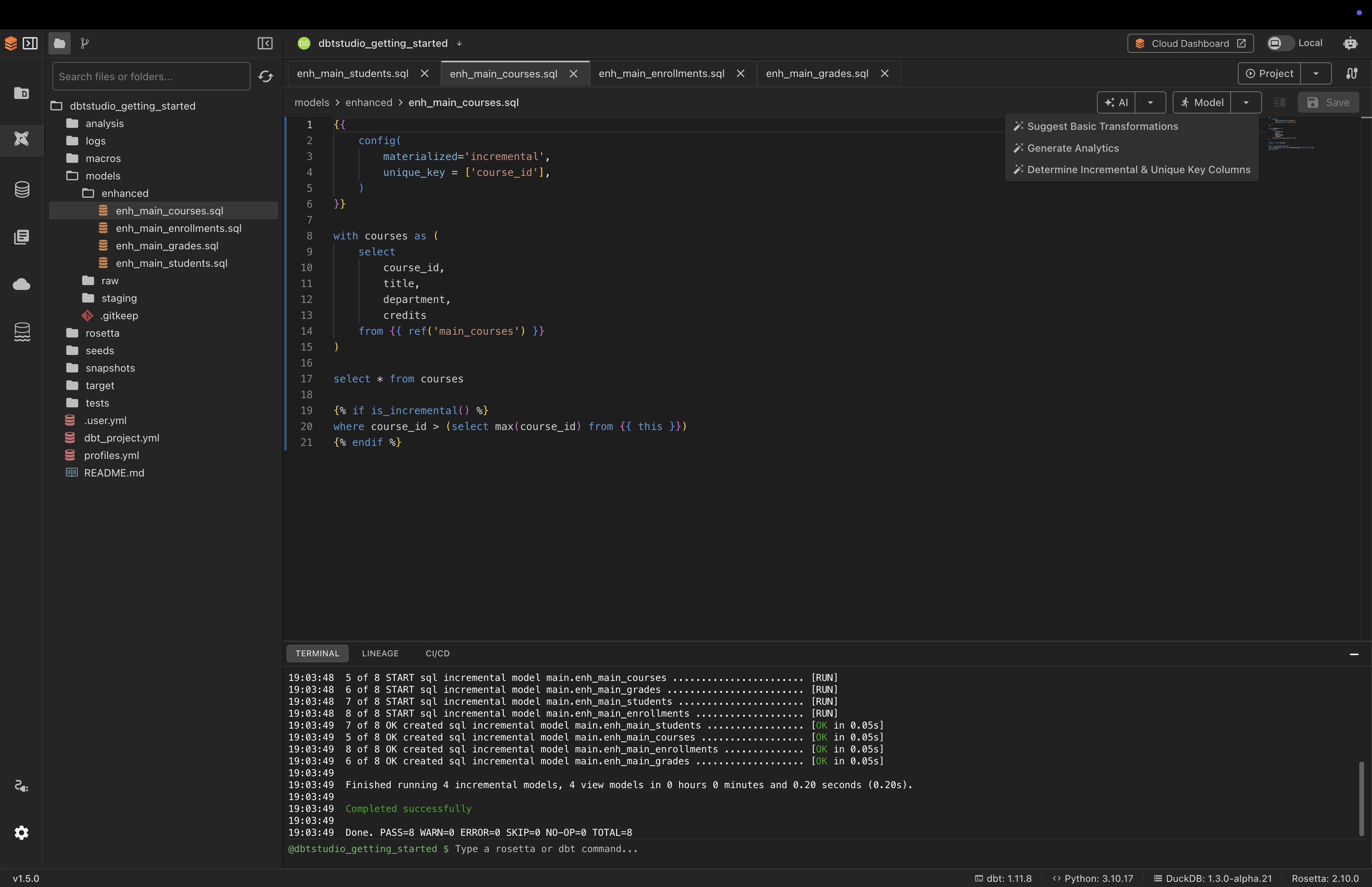Run the Model button

point(1202,102)
